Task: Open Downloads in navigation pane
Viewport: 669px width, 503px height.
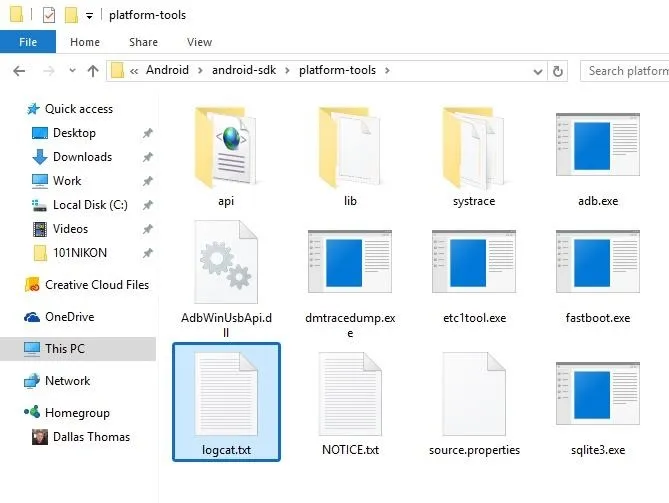Action: [82, 157]
